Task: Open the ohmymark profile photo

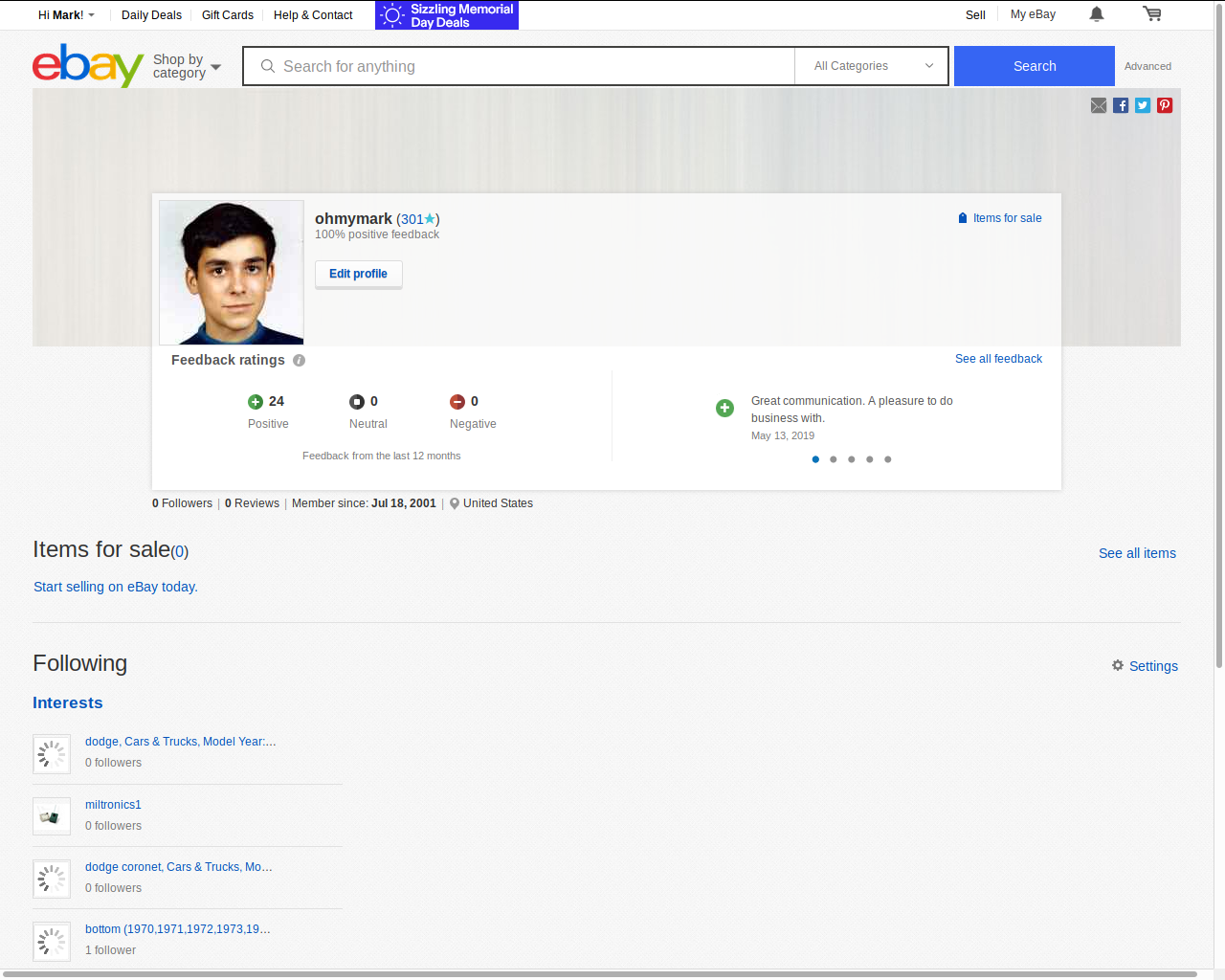Action: pyautogui.click(x=232, y=273)
